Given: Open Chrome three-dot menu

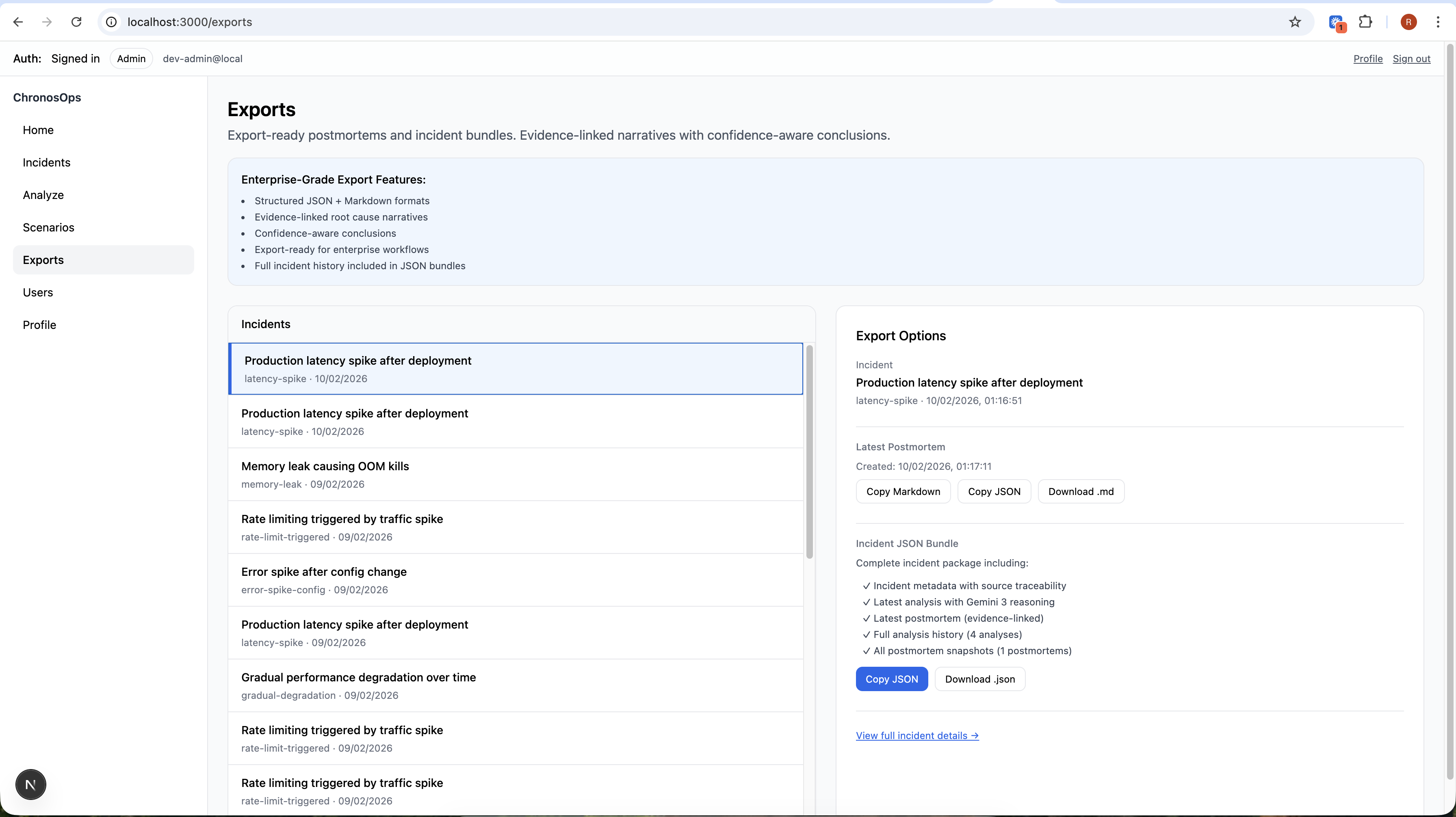Looking at the screenshot, I should pos(1438,22).
